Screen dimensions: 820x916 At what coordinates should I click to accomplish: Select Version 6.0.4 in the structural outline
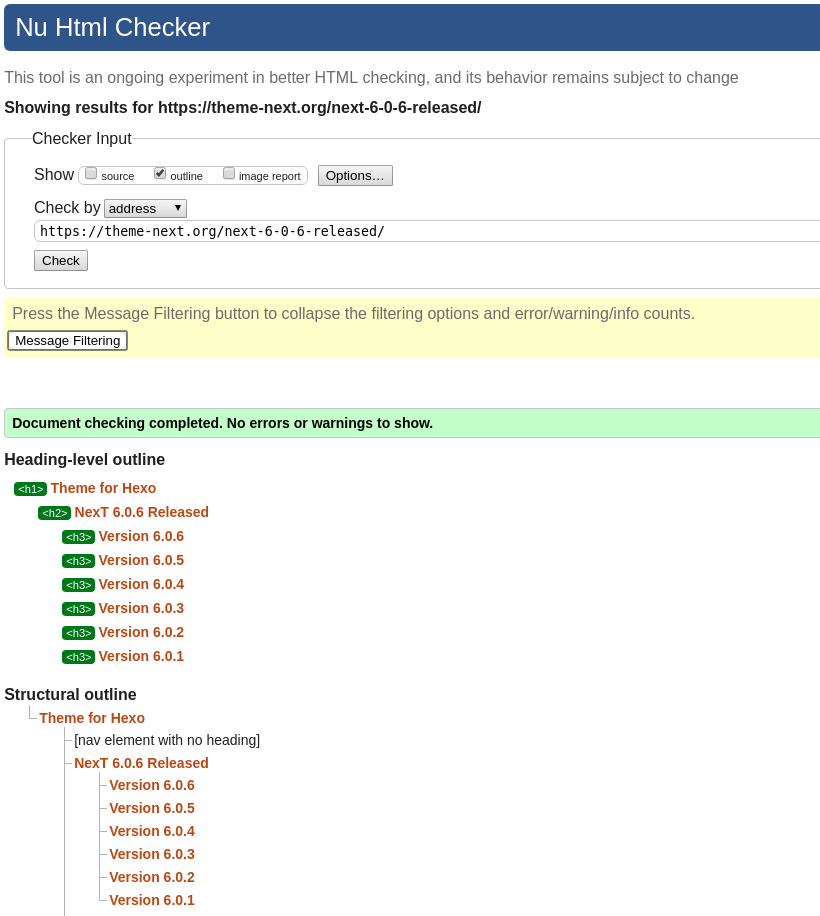point(152,831)
